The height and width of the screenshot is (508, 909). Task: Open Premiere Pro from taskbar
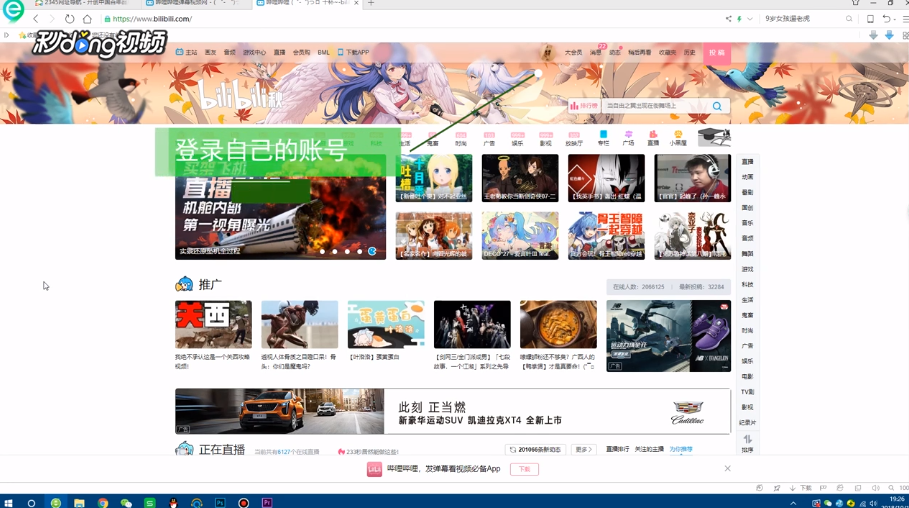click(267, 502)
